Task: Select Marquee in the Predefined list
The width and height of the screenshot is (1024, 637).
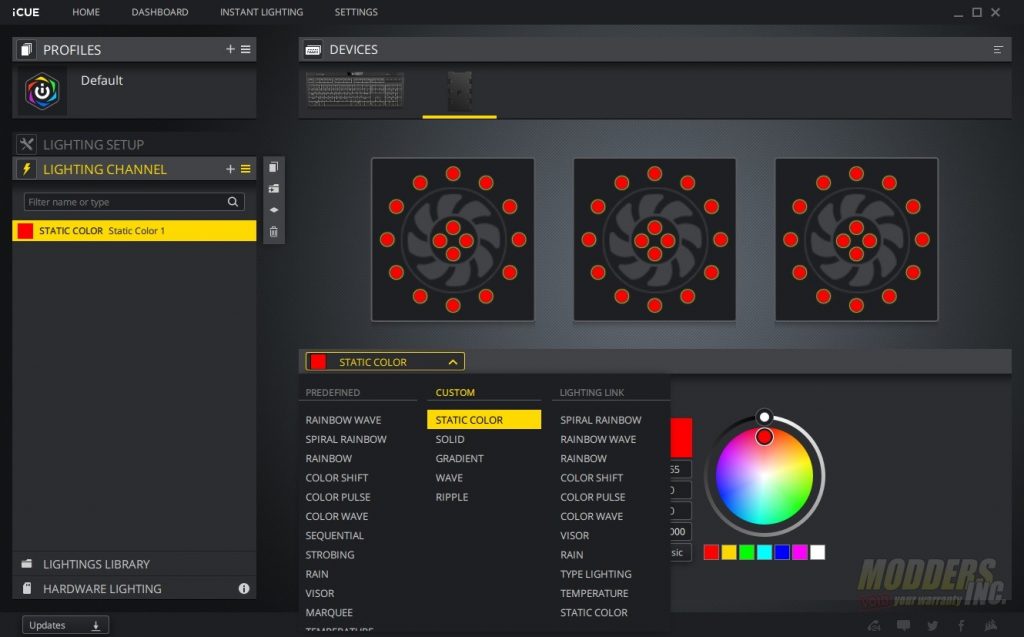Action: (329, 613)
